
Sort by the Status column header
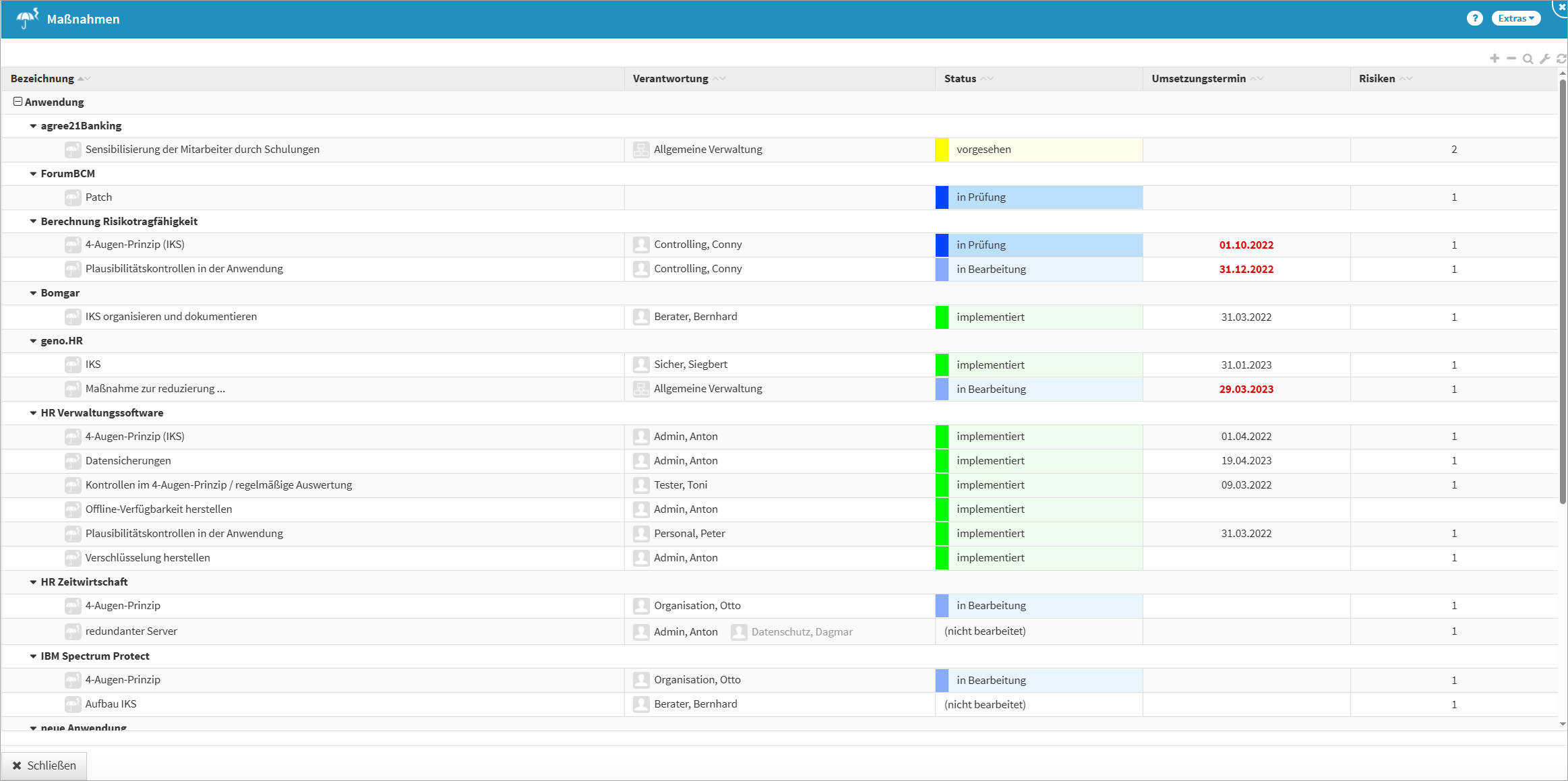click(x=961, y=79)
